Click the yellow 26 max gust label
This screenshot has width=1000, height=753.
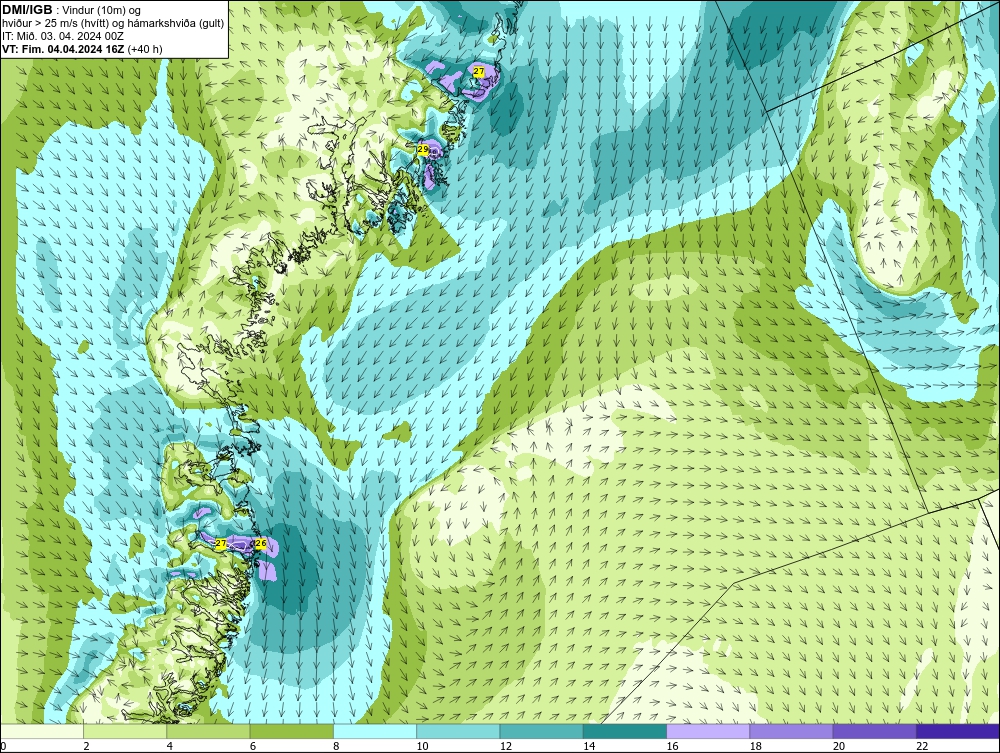[x=260, y=543]
